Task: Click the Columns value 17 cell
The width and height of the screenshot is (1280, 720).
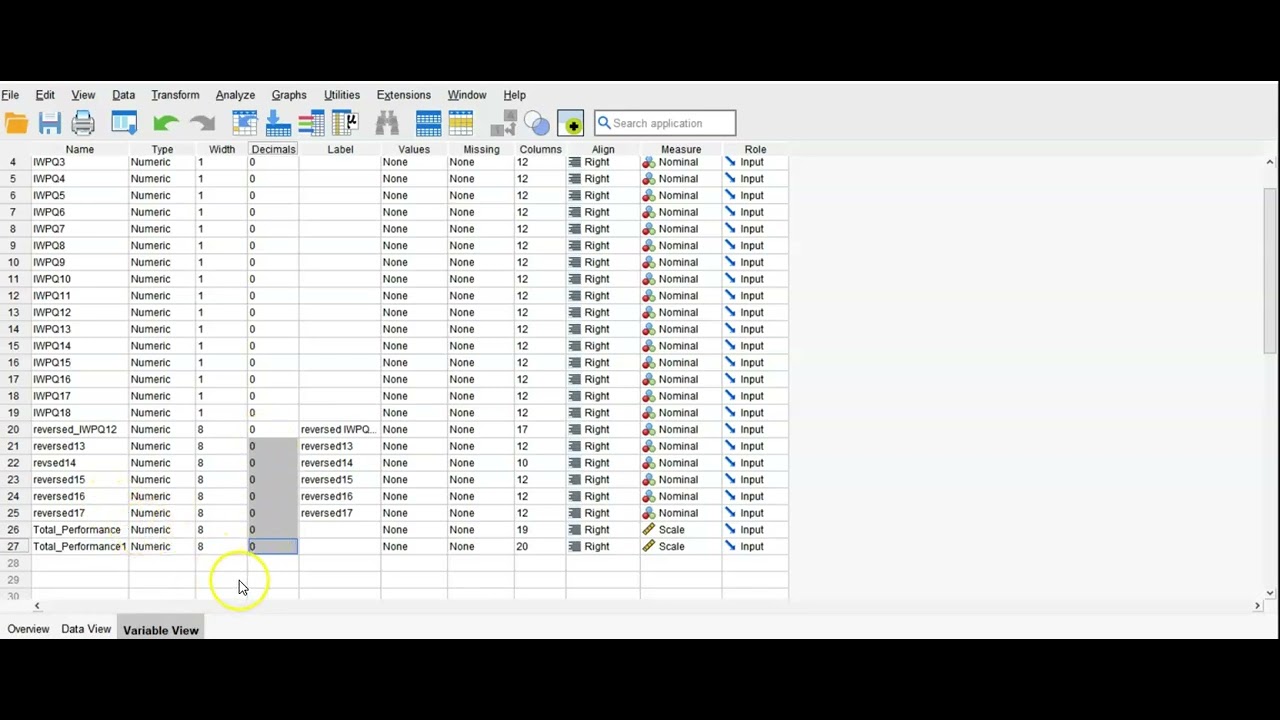Action: [540, 429]
